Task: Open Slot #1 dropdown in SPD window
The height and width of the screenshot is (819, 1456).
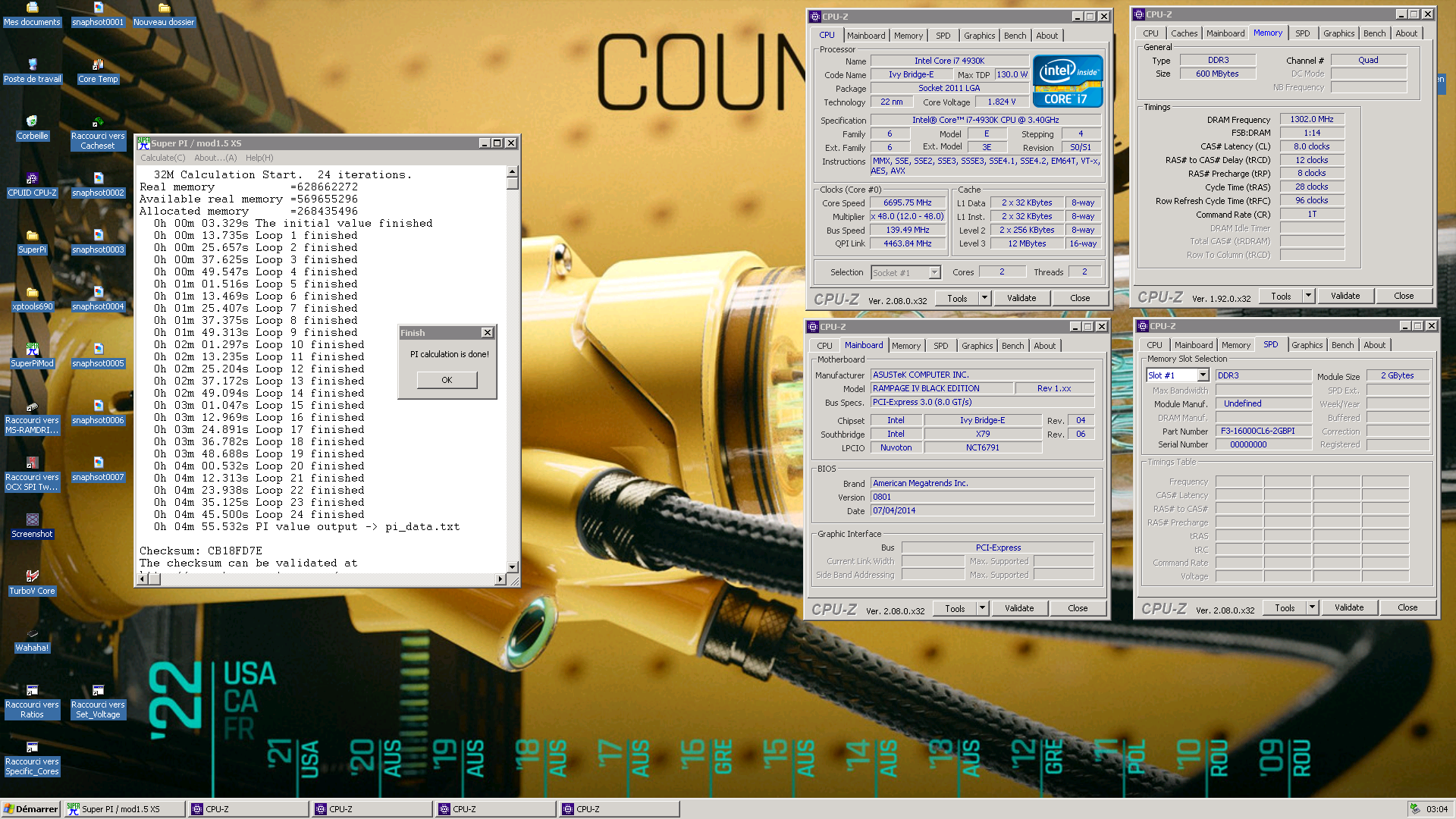Action: [x=1203, y=375]
